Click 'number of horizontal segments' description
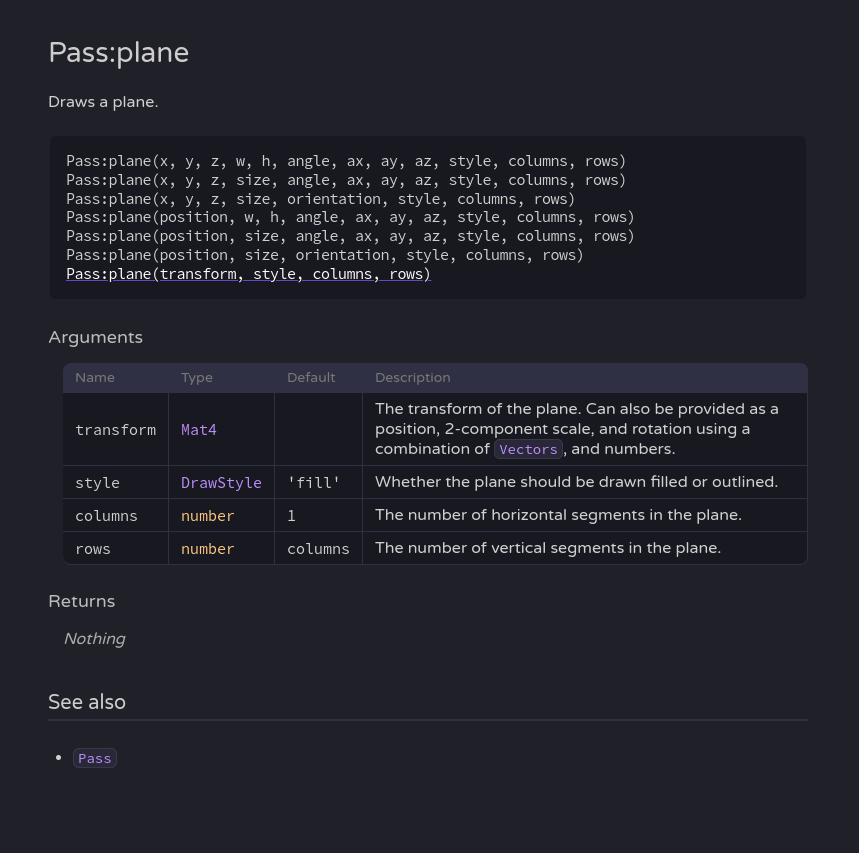Image resolution: width=859 pixels, height=853 pixels. coord(558,515)
